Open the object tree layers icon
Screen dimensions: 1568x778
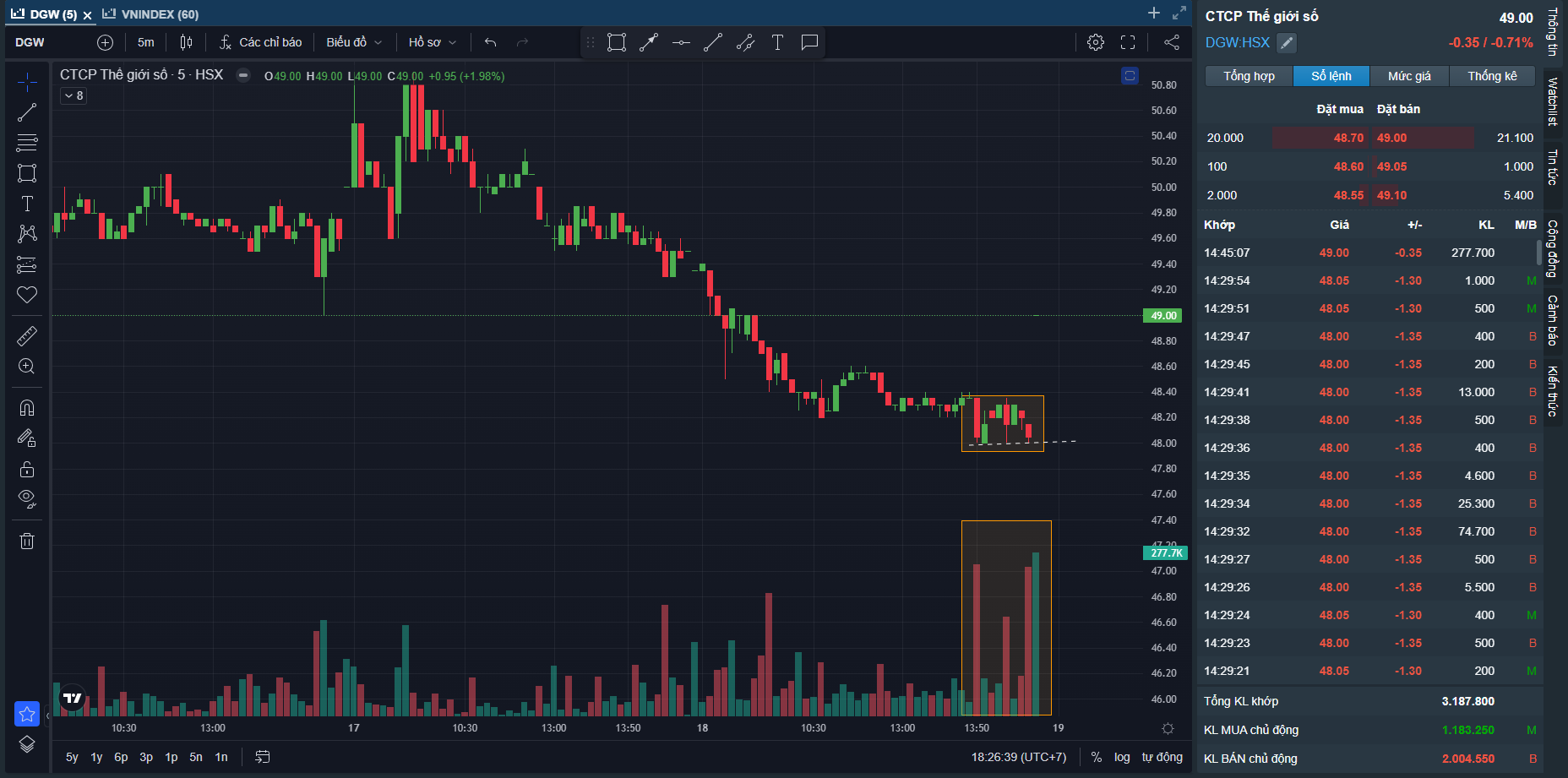pos(27,744)
